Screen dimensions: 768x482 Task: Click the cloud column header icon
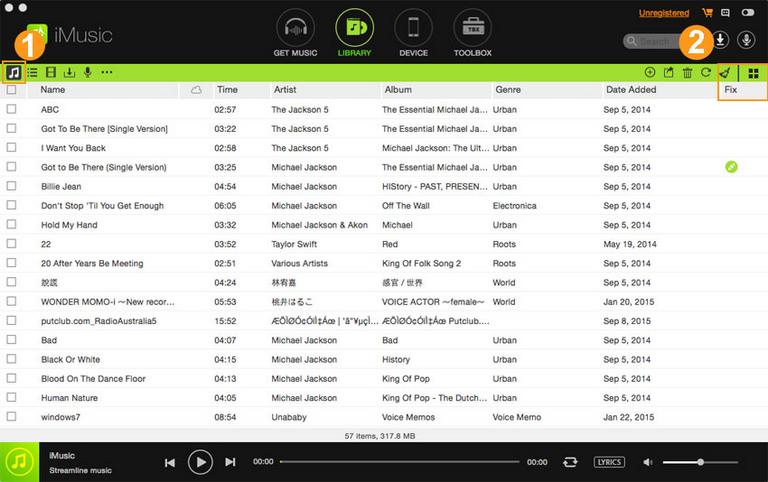point(196,90)
